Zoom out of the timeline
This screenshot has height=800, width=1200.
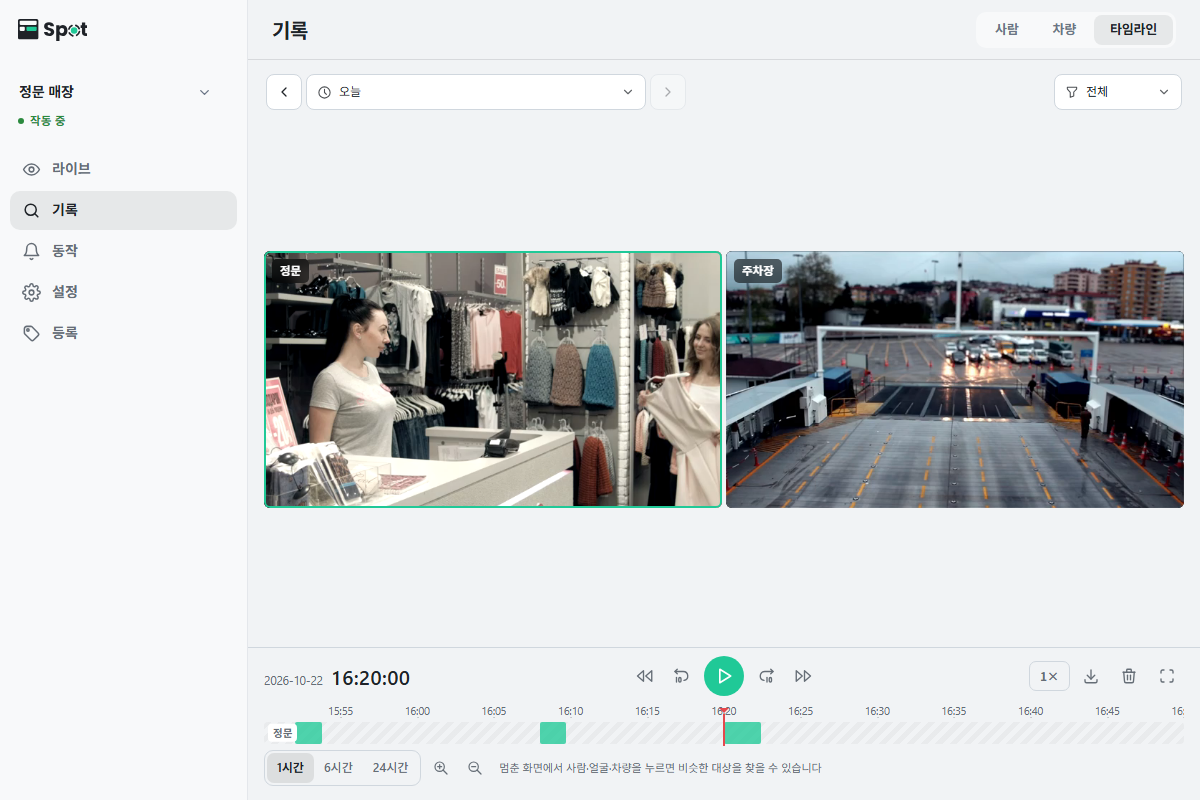(x=475, y=768)
